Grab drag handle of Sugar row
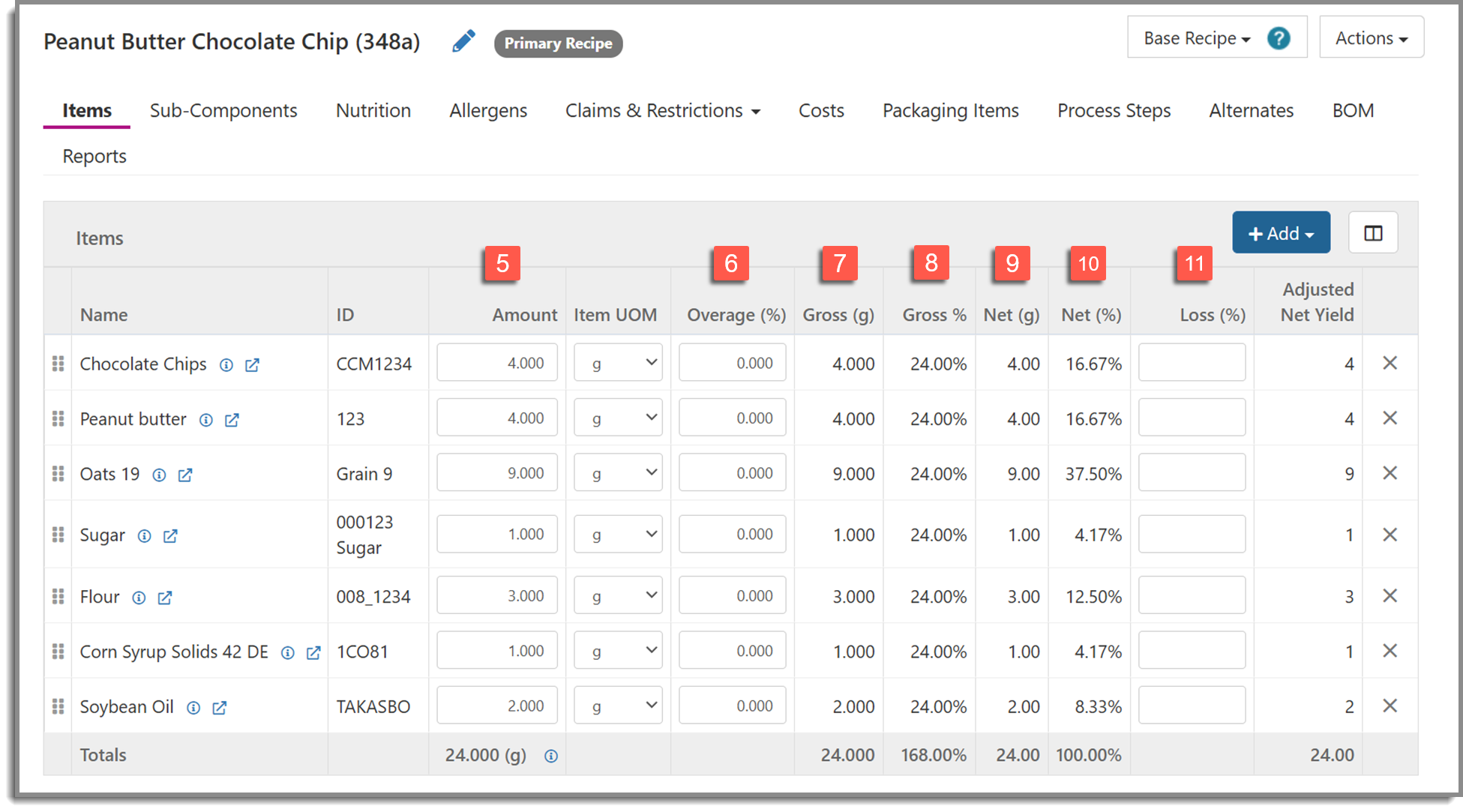This screenshot has height=812, width=1463. pos(58,535)
